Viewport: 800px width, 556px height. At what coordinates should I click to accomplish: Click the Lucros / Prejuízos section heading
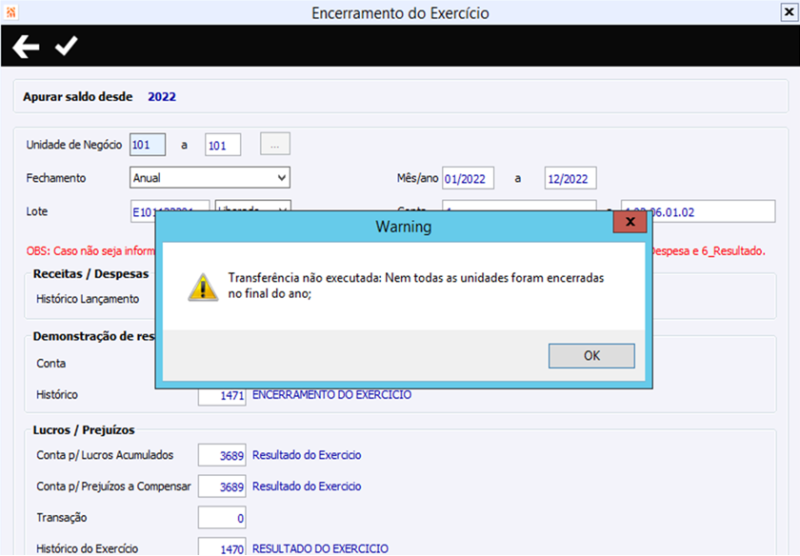[x=84, y=430]
